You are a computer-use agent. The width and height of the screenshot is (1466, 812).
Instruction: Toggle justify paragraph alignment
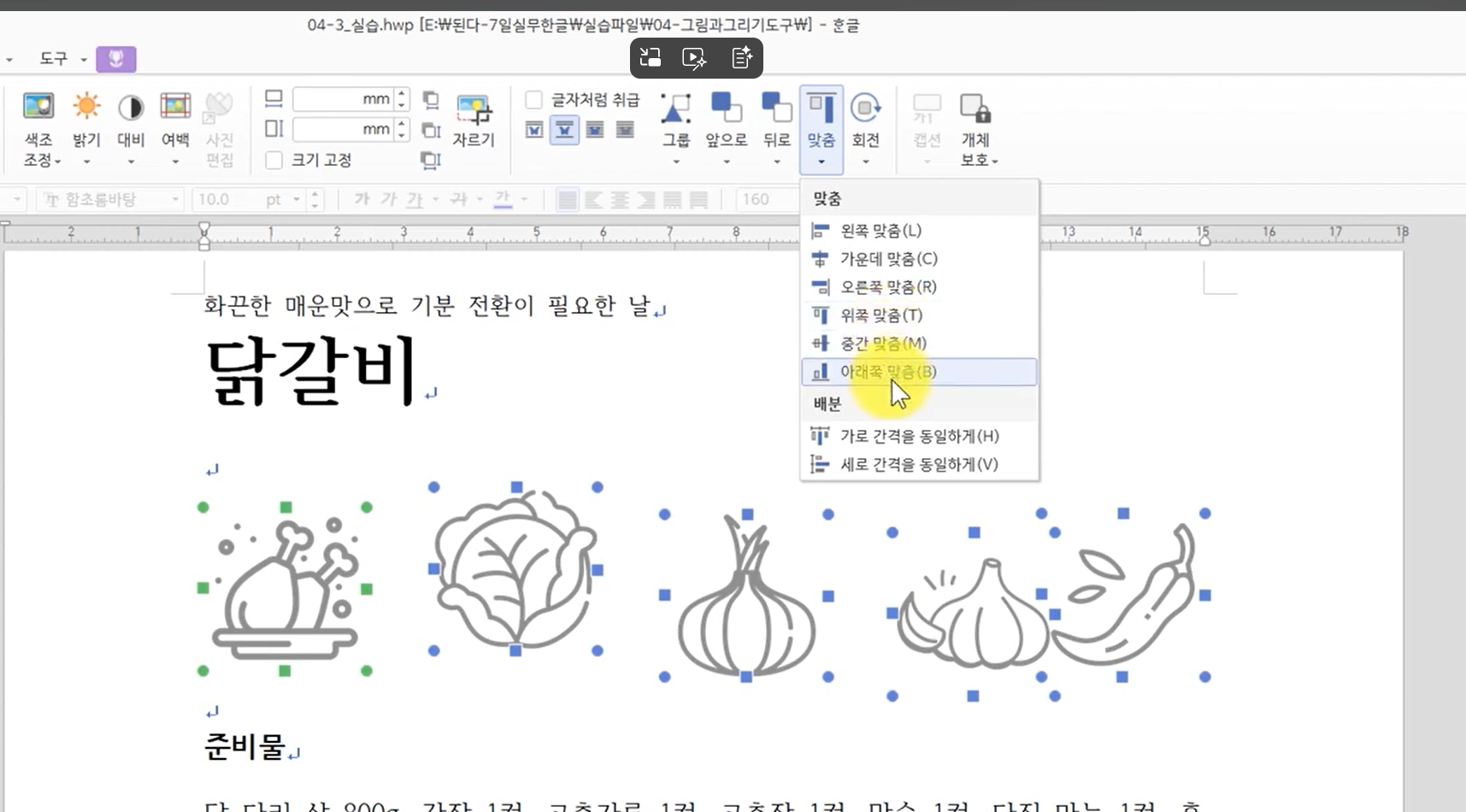pos(568,200)
